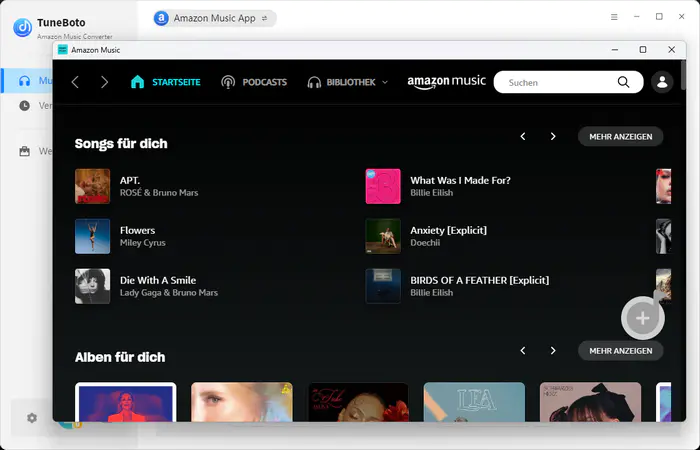
Task: Open the song Anxiety [Explicit]
Action: (449, 230)
